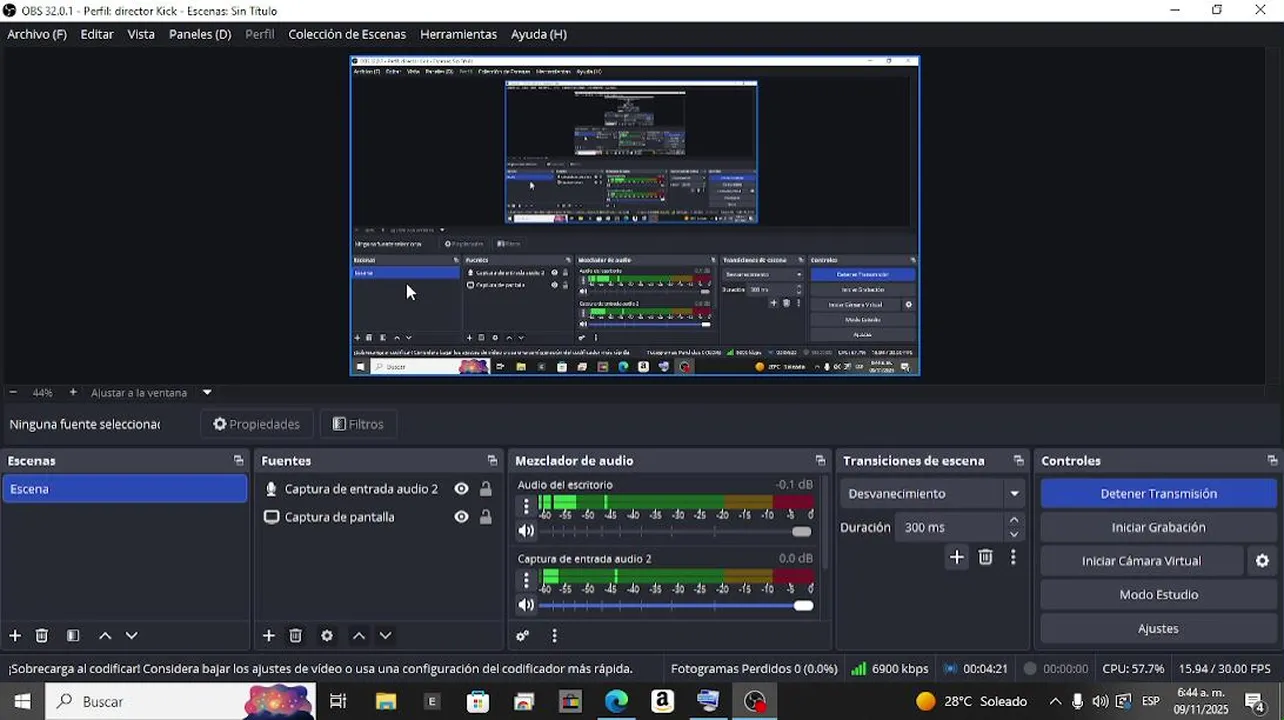1284x720 pixels.
Task: Open Archivo (F) menu
Action: pos(37,34)
